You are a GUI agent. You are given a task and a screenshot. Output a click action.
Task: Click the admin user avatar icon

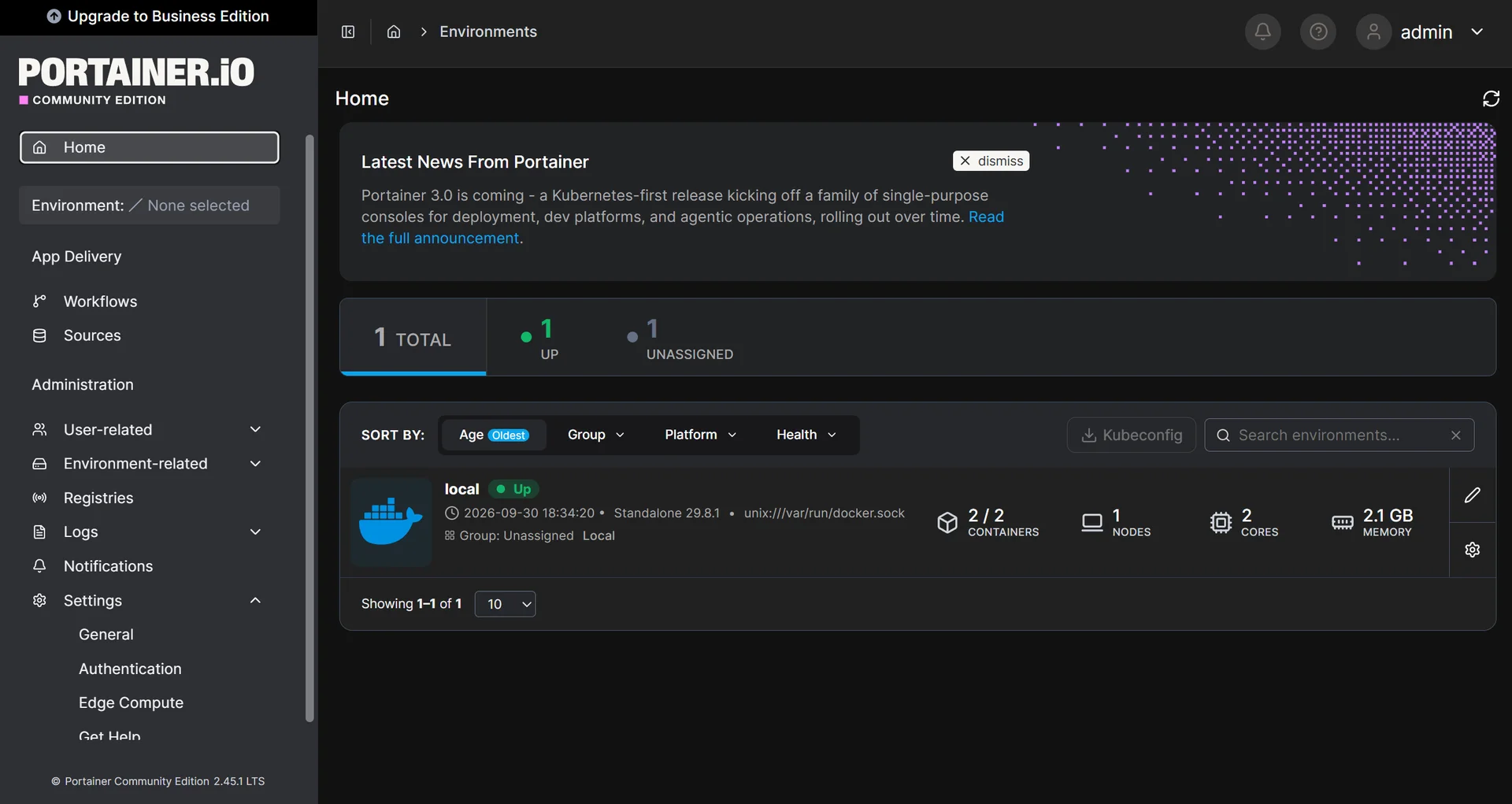pos(1373,31)
